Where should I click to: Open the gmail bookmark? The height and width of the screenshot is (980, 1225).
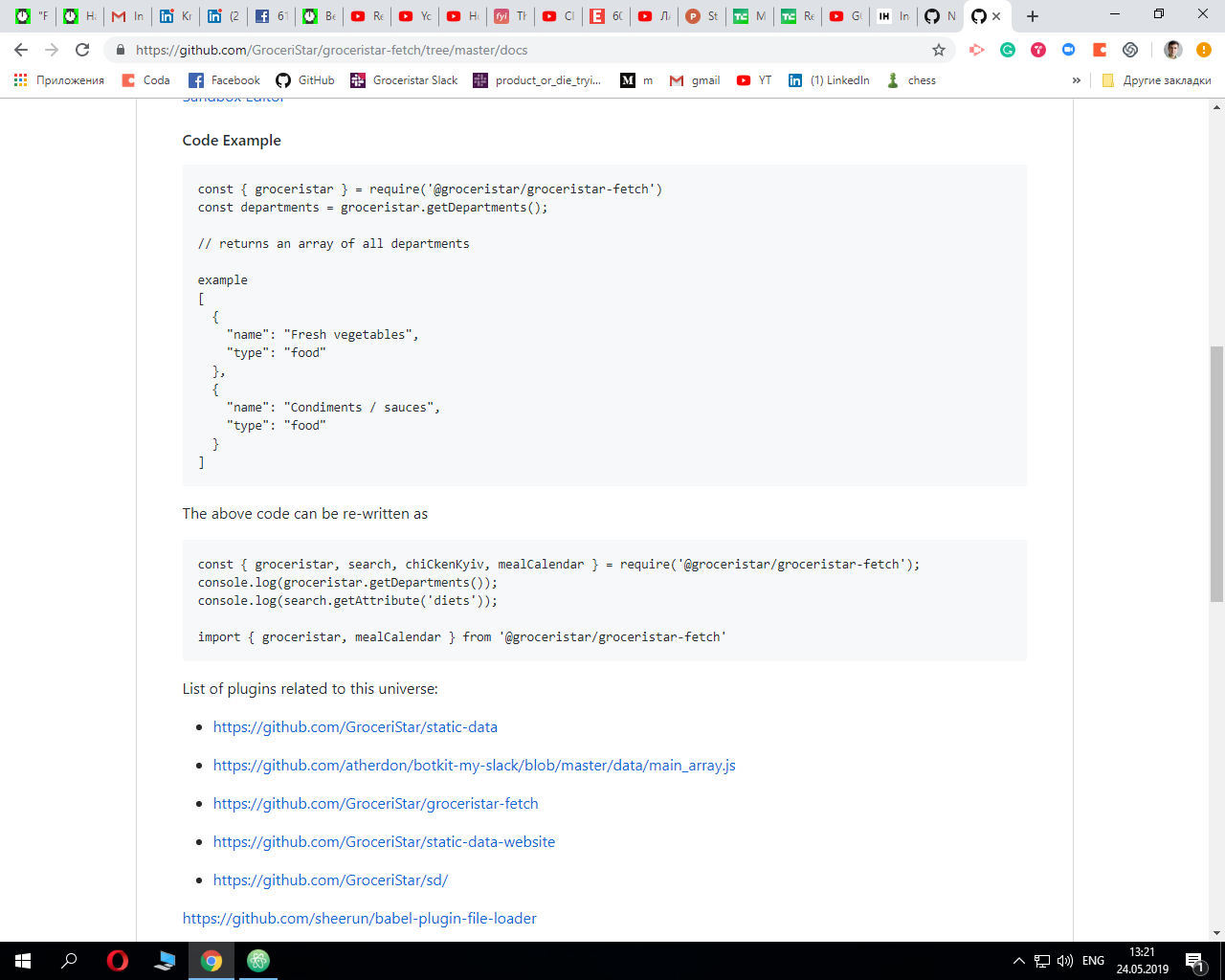pos(695,80)
